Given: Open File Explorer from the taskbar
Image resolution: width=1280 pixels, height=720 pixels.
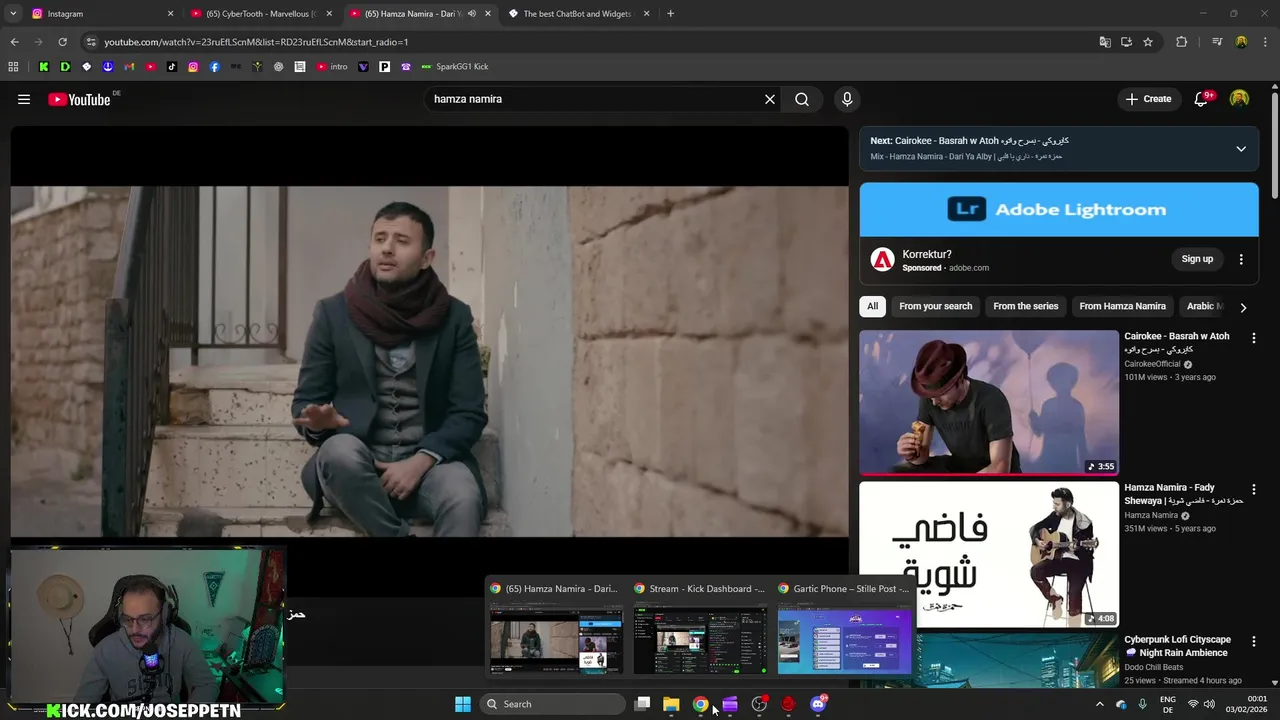Looking at the screenshot, I should click(x=671, y=704).
